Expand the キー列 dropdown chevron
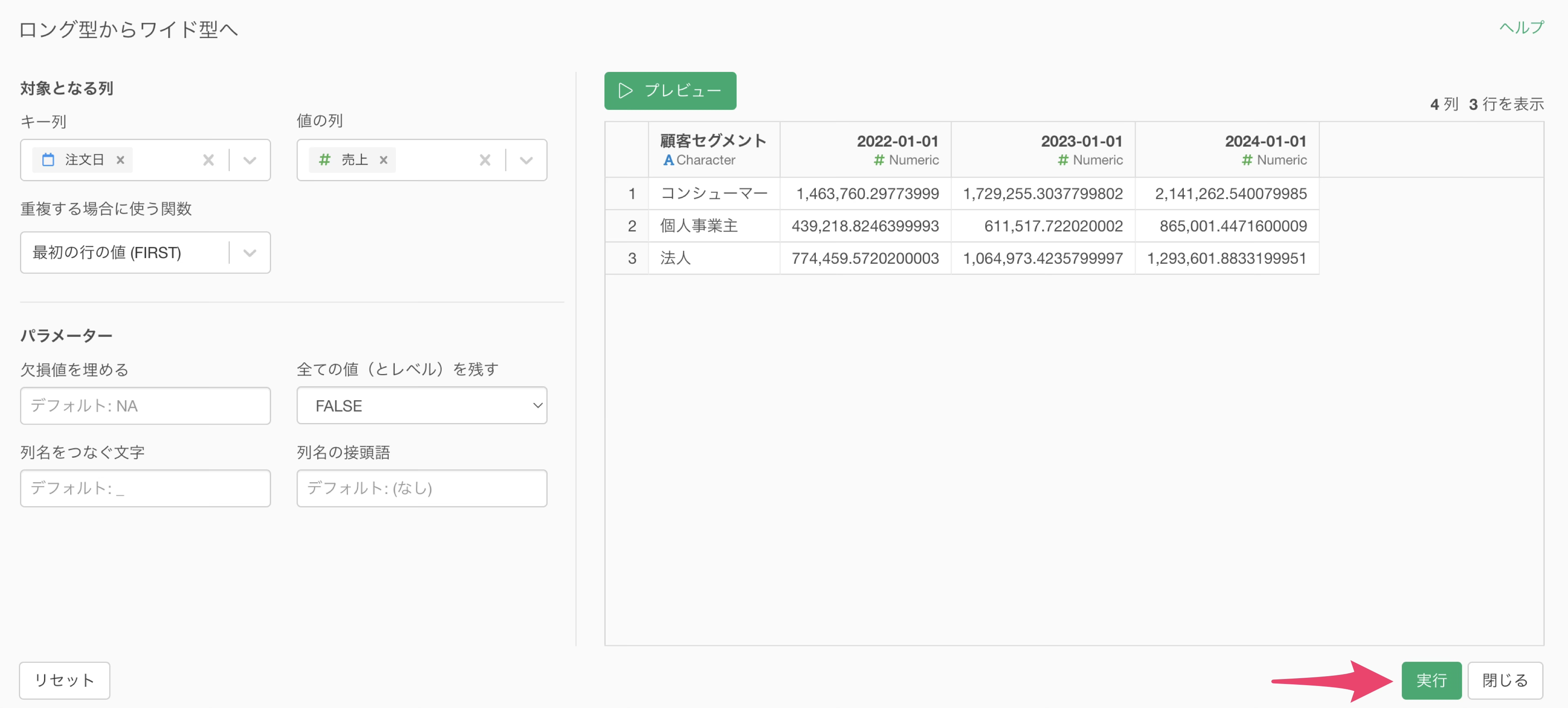This screenshot has height=708, width=1568. (x=249, y=160)
